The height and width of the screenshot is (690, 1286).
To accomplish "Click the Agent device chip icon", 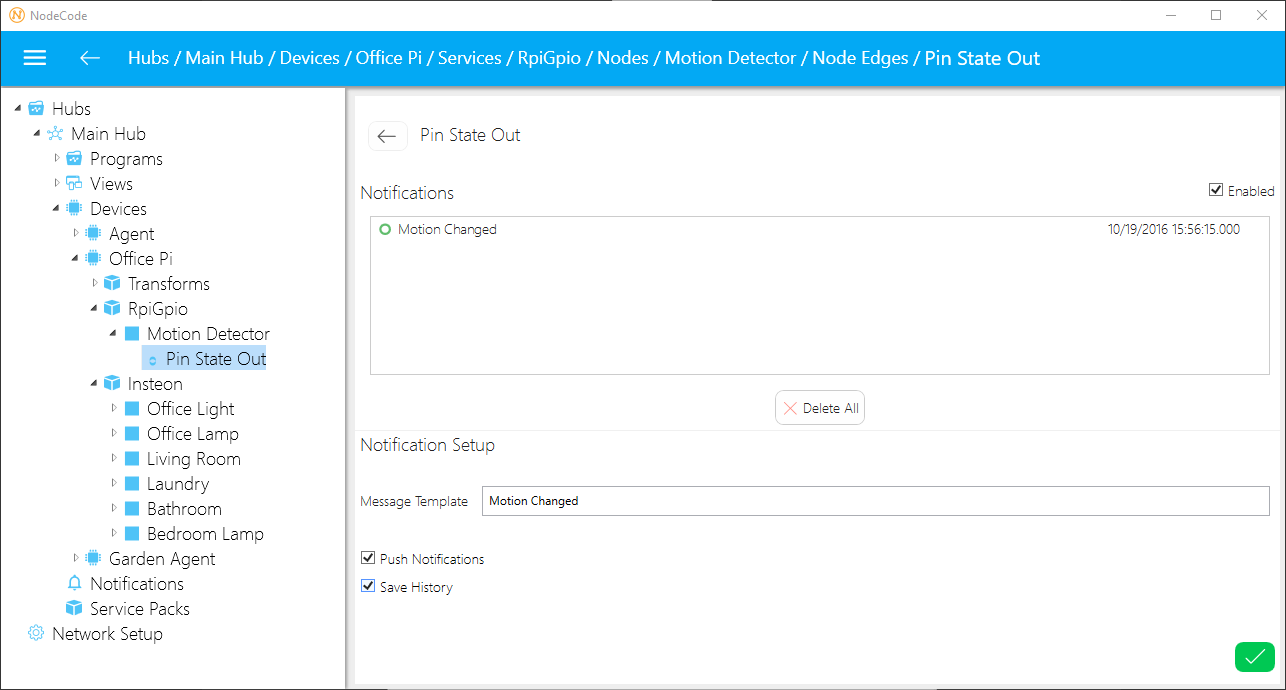I will point(93,234).
